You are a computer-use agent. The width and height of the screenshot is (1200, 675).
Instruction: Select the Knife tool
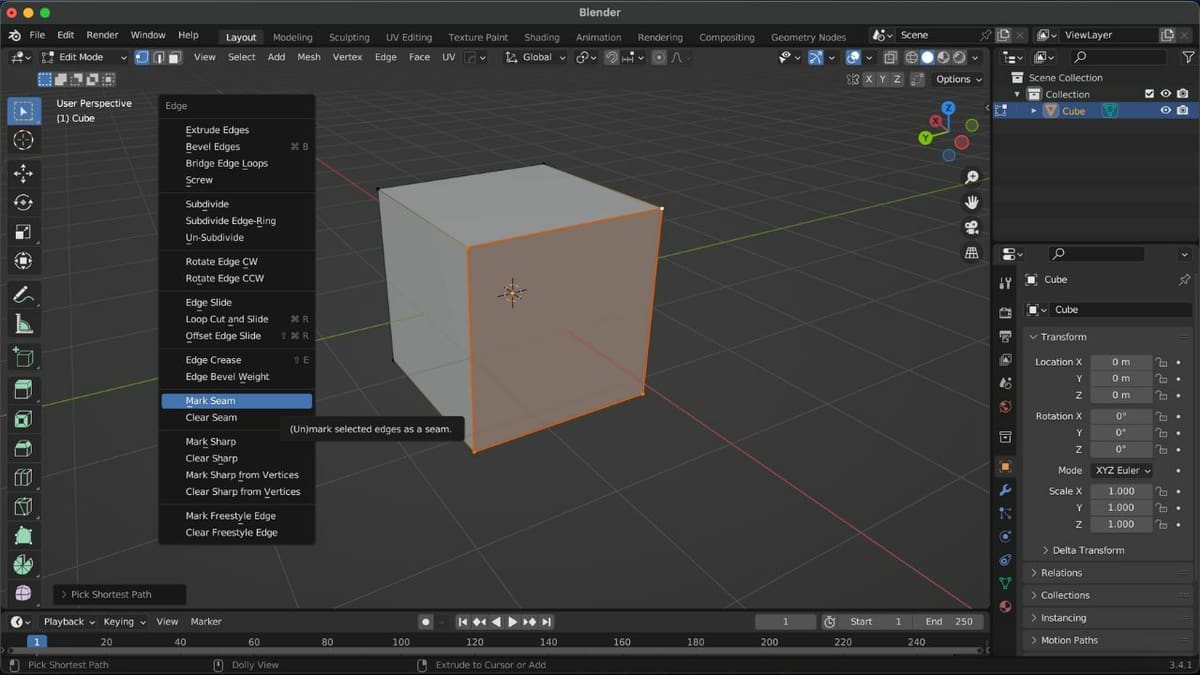tap(23, 506)
